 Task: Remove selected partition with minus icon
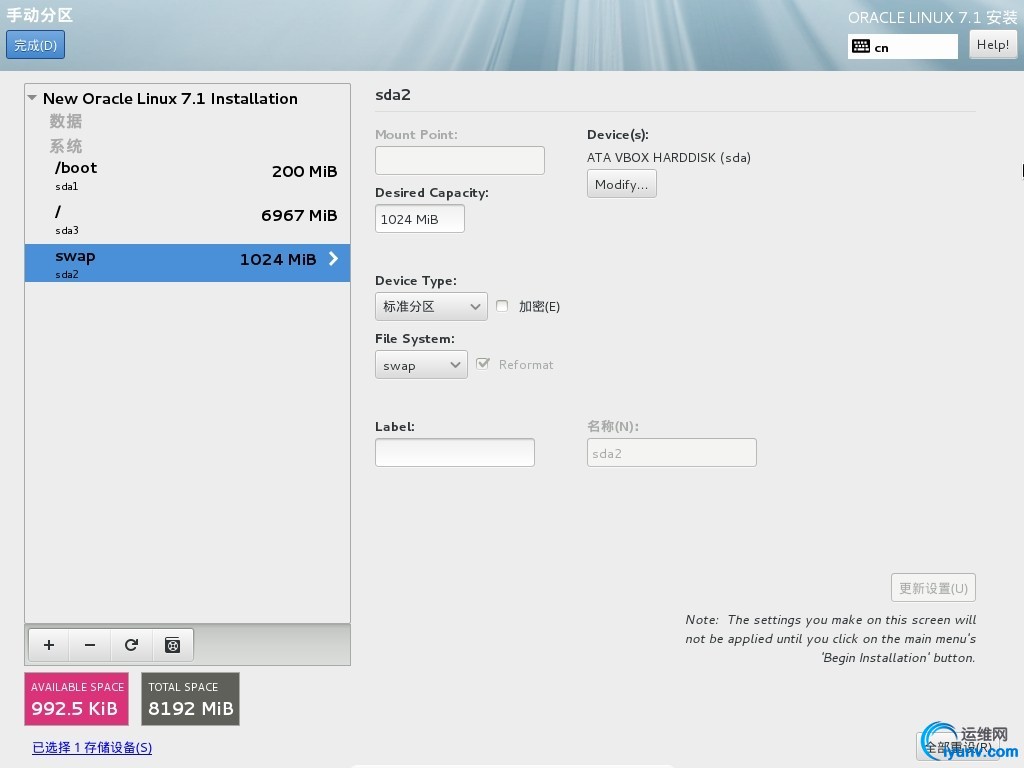coord(90,645)
